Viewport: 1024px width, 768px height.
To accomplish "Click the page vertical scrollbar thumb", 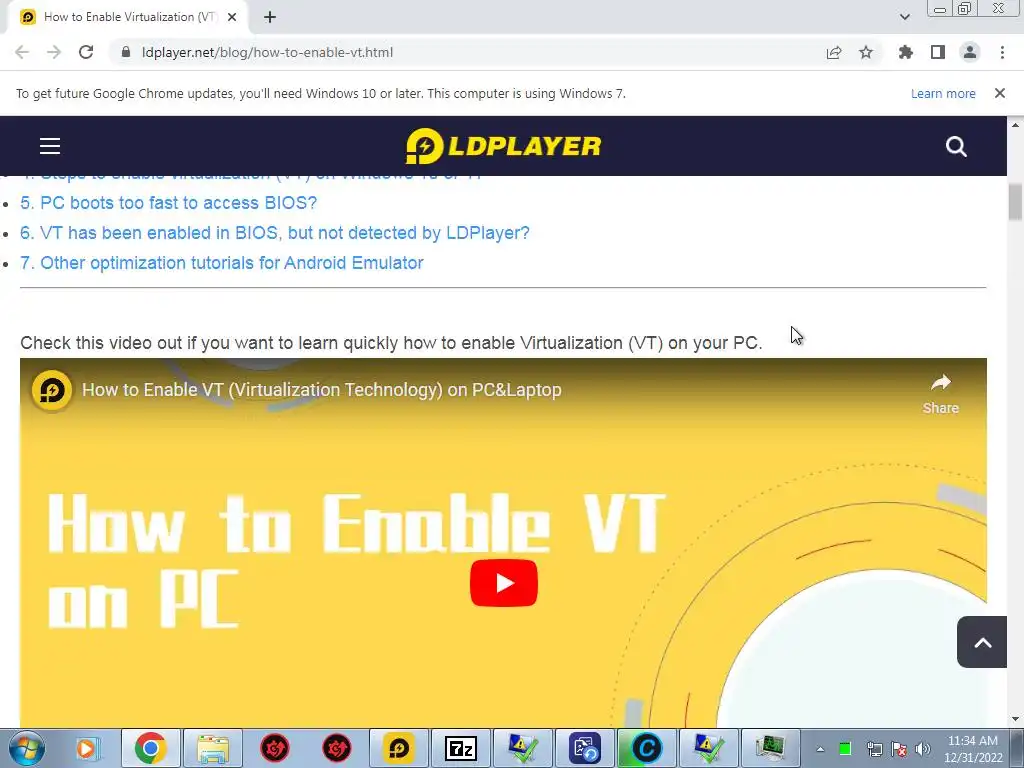I will point(1016,202).
